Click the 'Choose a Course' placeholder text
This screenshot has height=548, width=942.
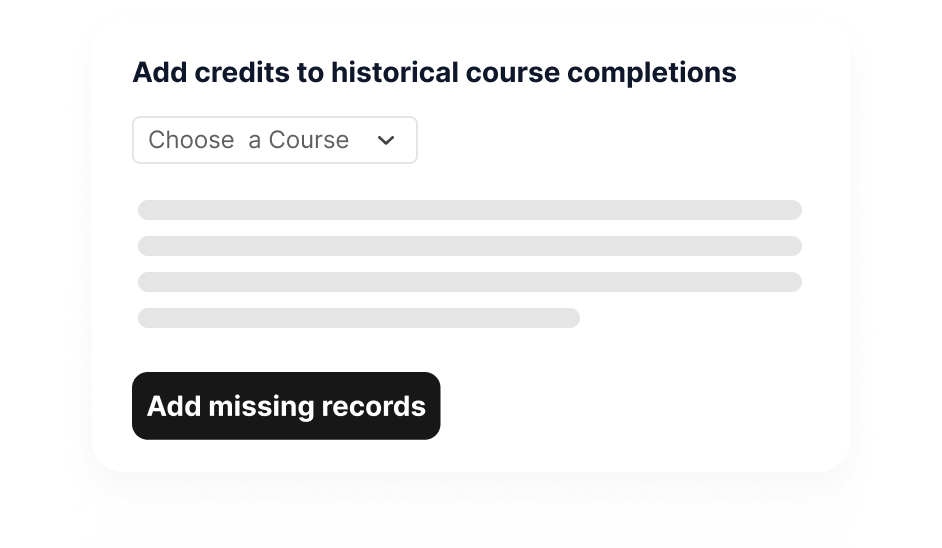pyautogui.click(x=248, y=140)
